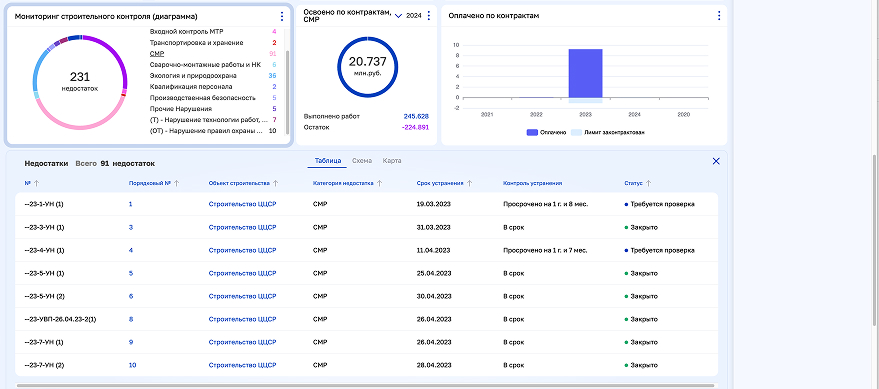Select Квалификация персонала in the legend
This screenshot has height=389, width=879.
point(191,86)
